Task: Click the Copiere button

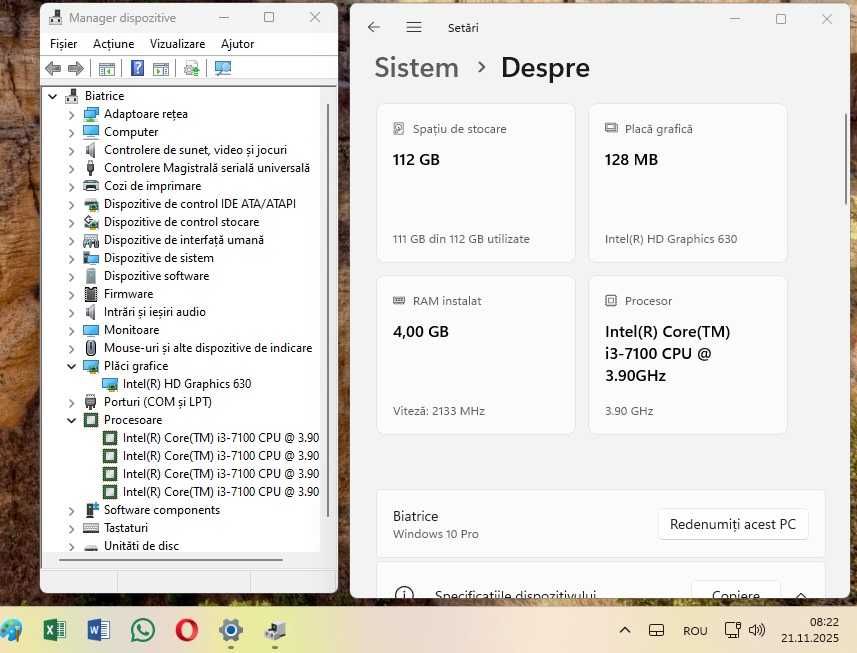Action: click(736, 590)
